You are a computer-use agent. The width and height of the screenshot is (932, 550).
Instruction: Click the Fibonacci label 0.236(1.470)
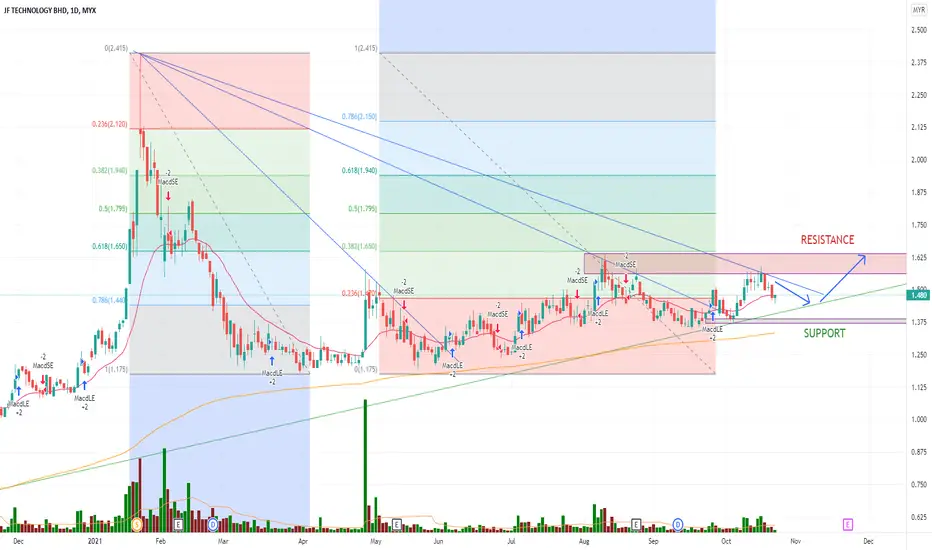pyautogui.click(x=359, y=293)
